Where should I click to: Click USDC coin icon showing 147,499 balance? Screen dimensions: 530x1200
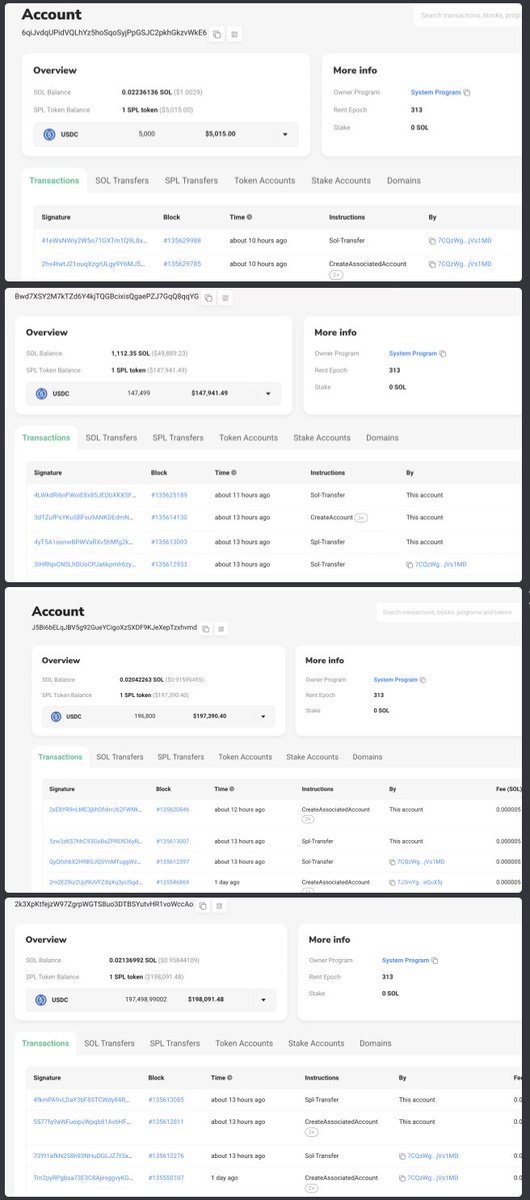click(x=42, y=394)
